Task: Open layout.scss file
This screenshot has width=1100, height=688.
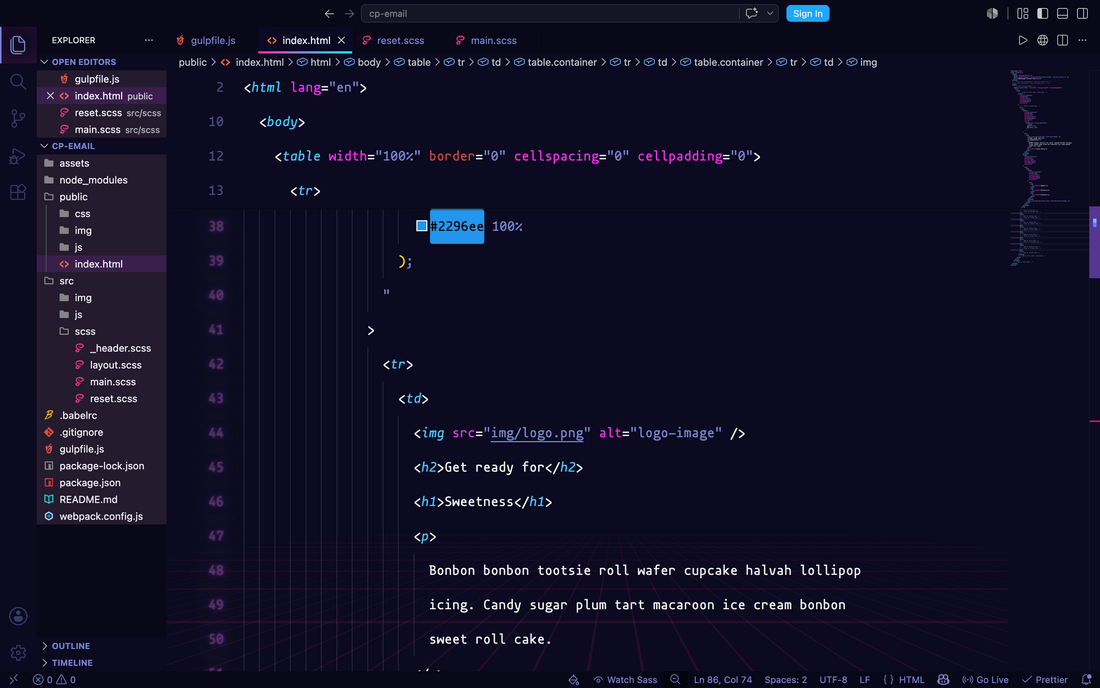Action: coord(101,365)
